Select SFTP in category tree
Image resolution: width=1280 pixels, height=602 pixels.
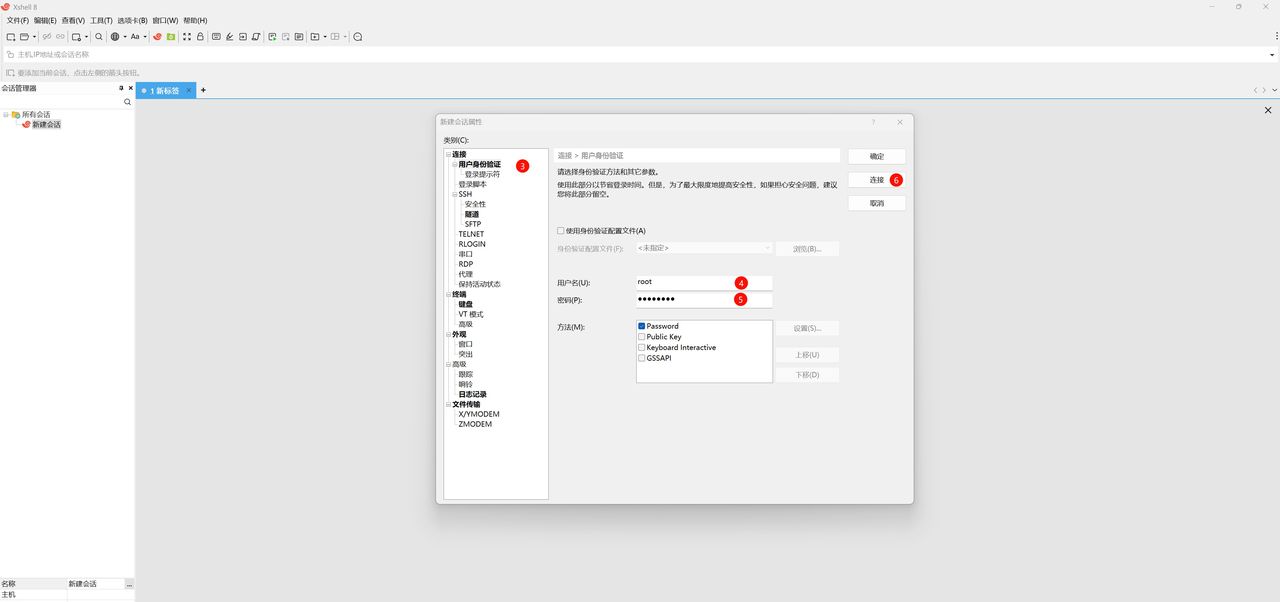pyautogui.click(x=473, y=224)
